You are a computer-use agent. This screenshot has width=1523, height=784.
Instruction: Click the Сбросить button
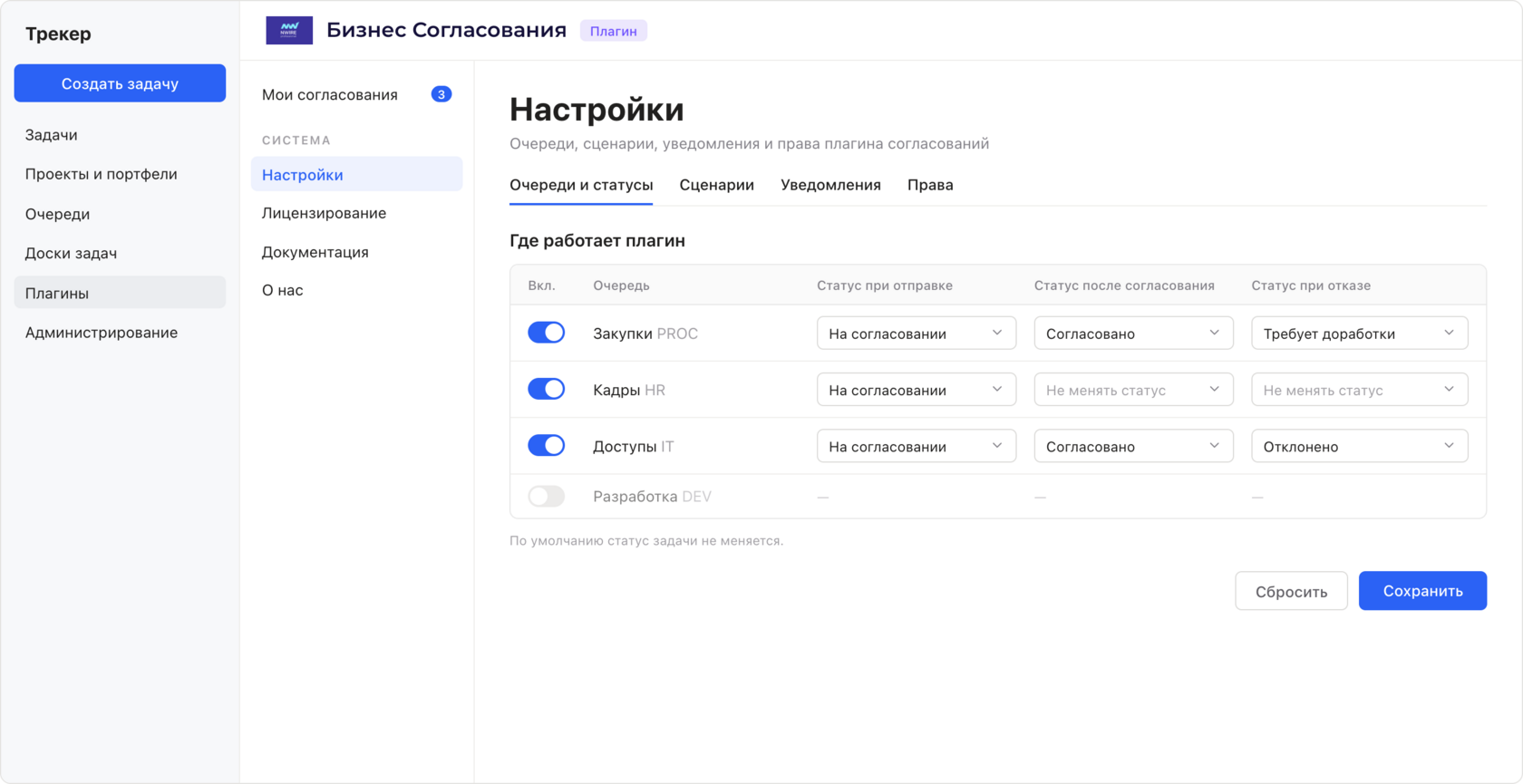[x=1291, y=591]
